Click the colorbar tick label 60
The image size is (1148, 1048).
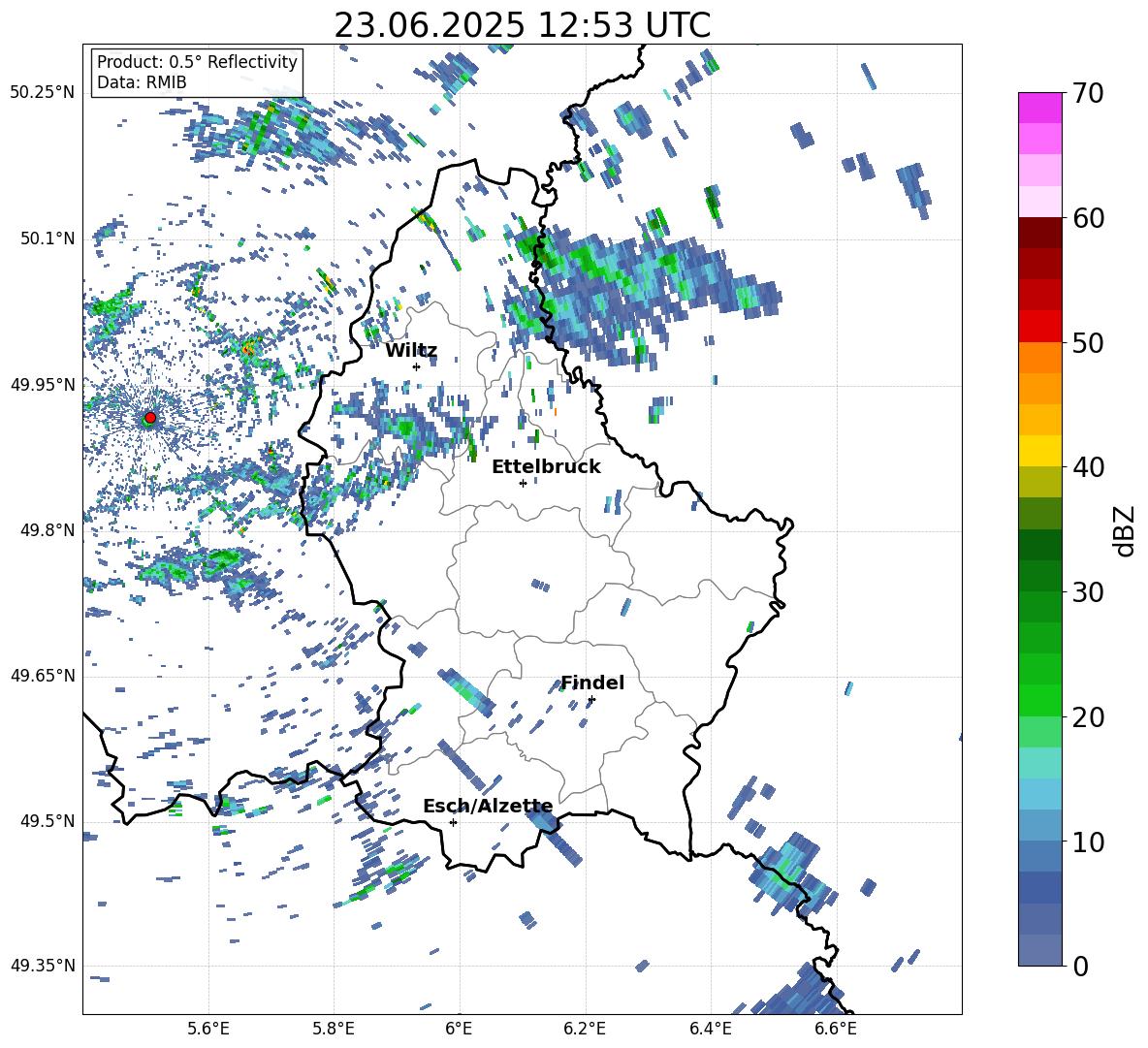(1089, 218)
